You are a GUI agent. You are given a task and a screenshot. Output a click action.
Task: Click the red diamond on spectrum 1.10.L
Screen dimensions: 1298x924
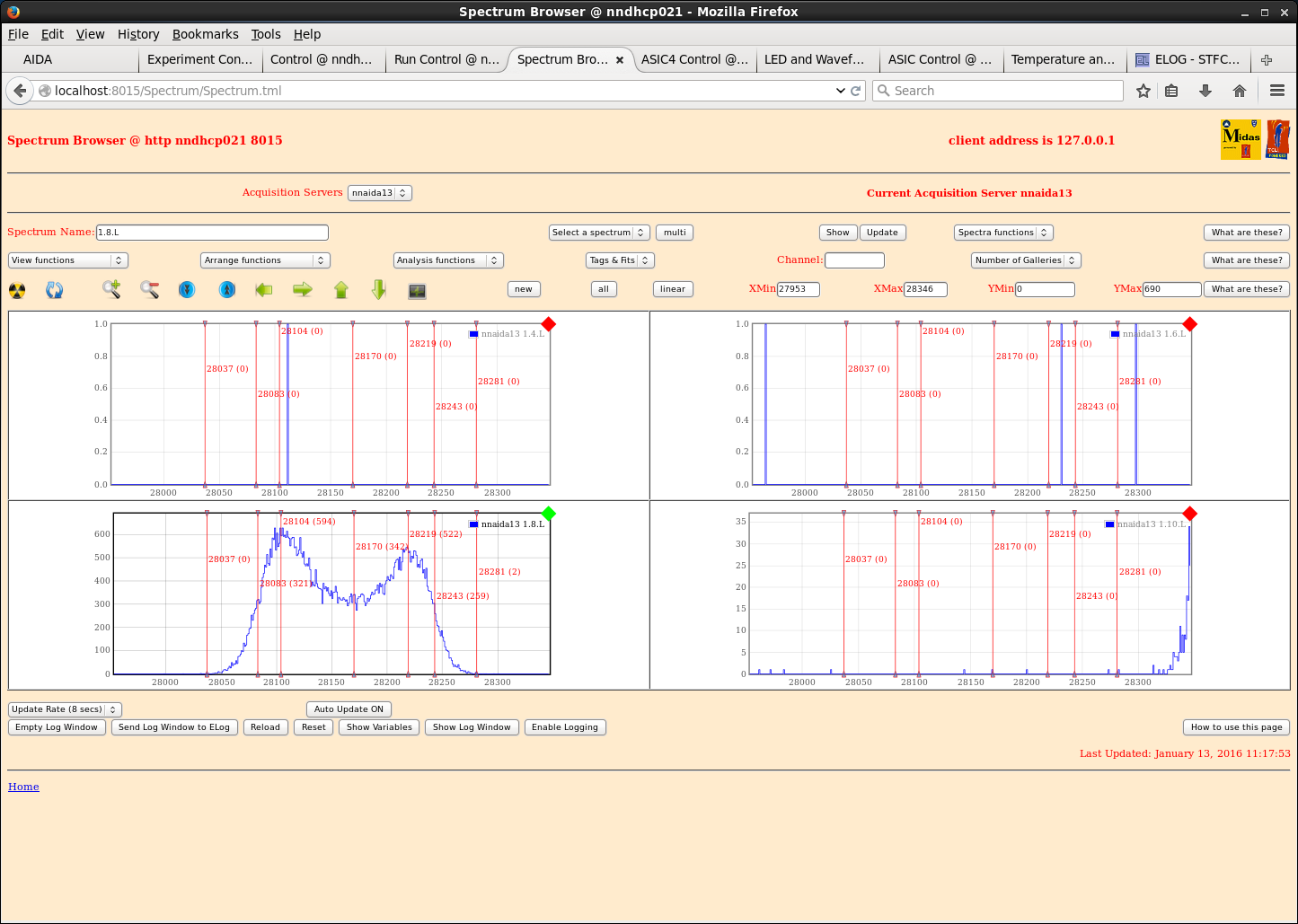pyautogui.click(x=1190, y=514)
